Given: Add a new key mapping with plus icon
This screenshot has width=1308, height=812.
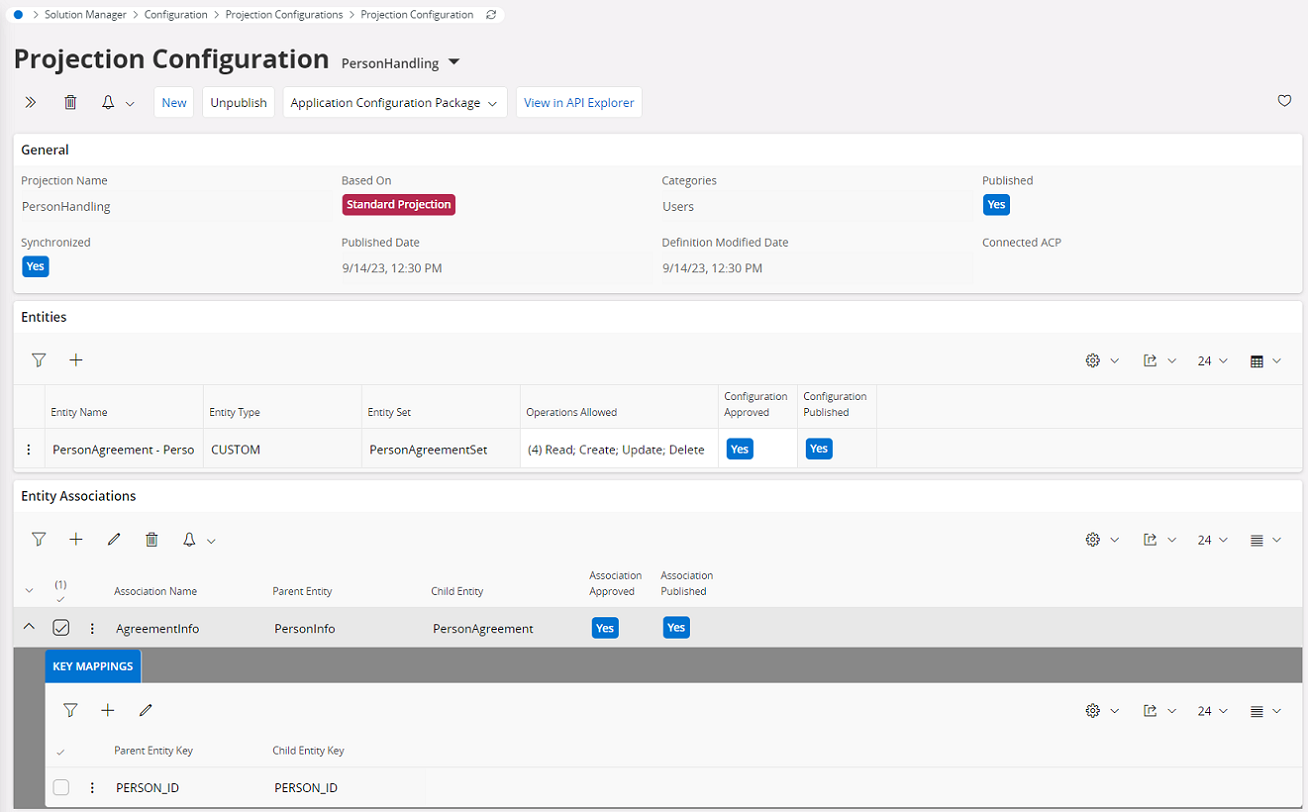Looking at the screenshot, I should click(108, 710).
